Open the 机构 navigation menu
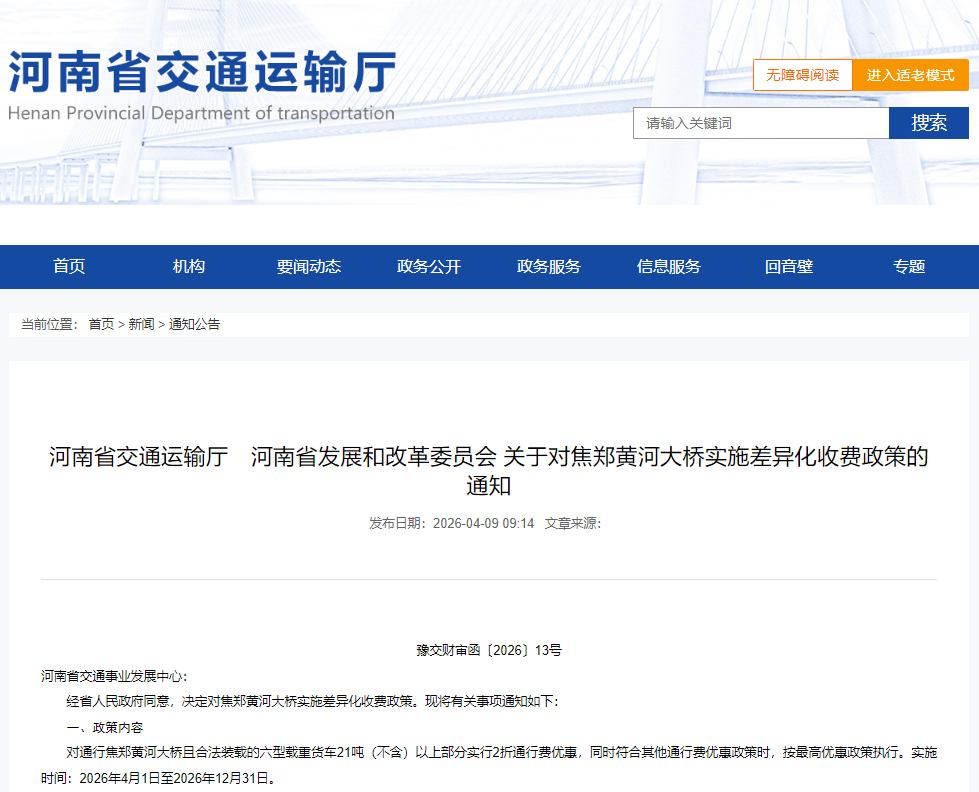The image size is (979, 792). tap(189, 267)
